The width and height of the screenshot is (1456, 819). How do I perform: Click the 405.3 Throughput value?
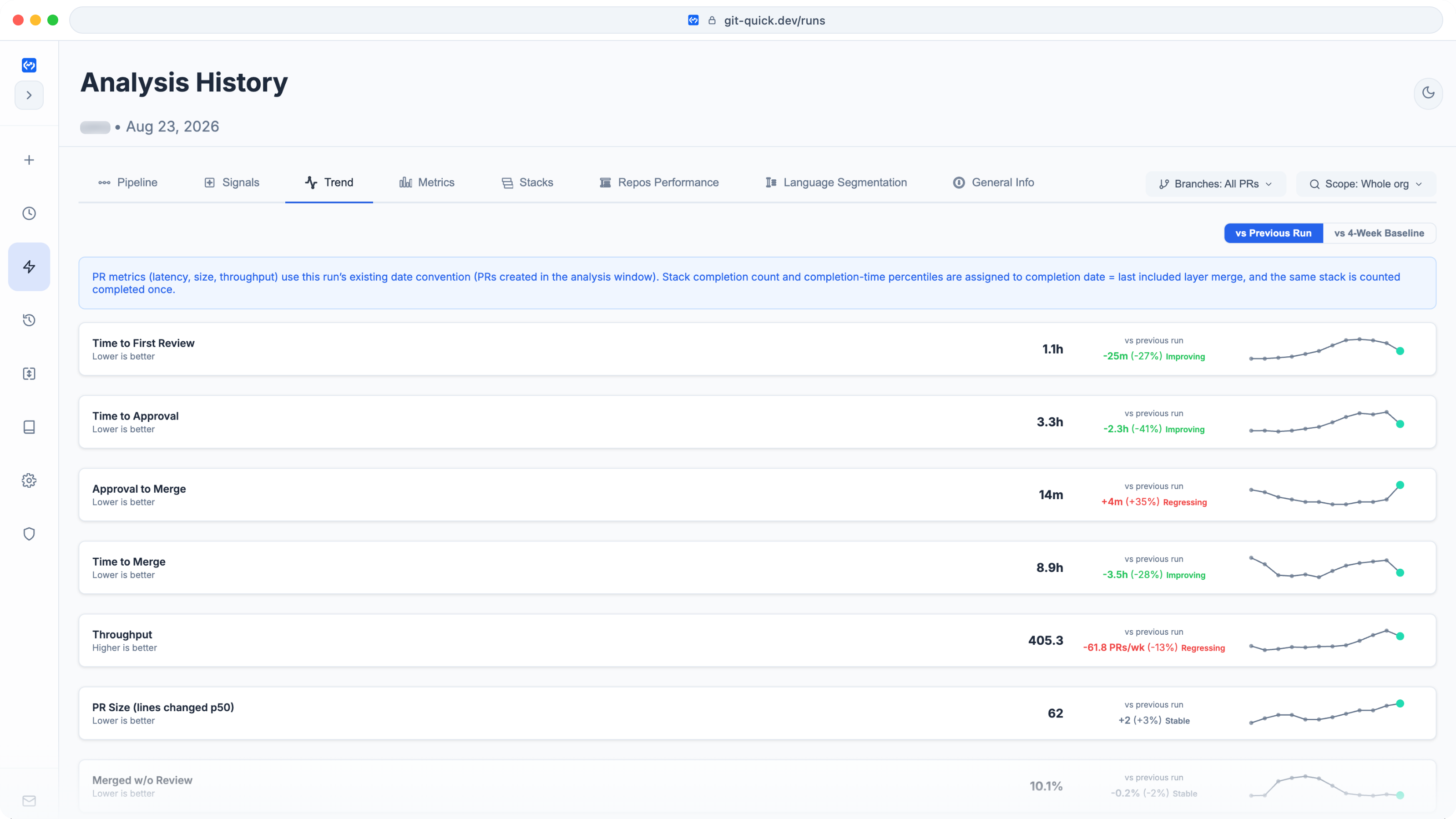pos(1046,641)
